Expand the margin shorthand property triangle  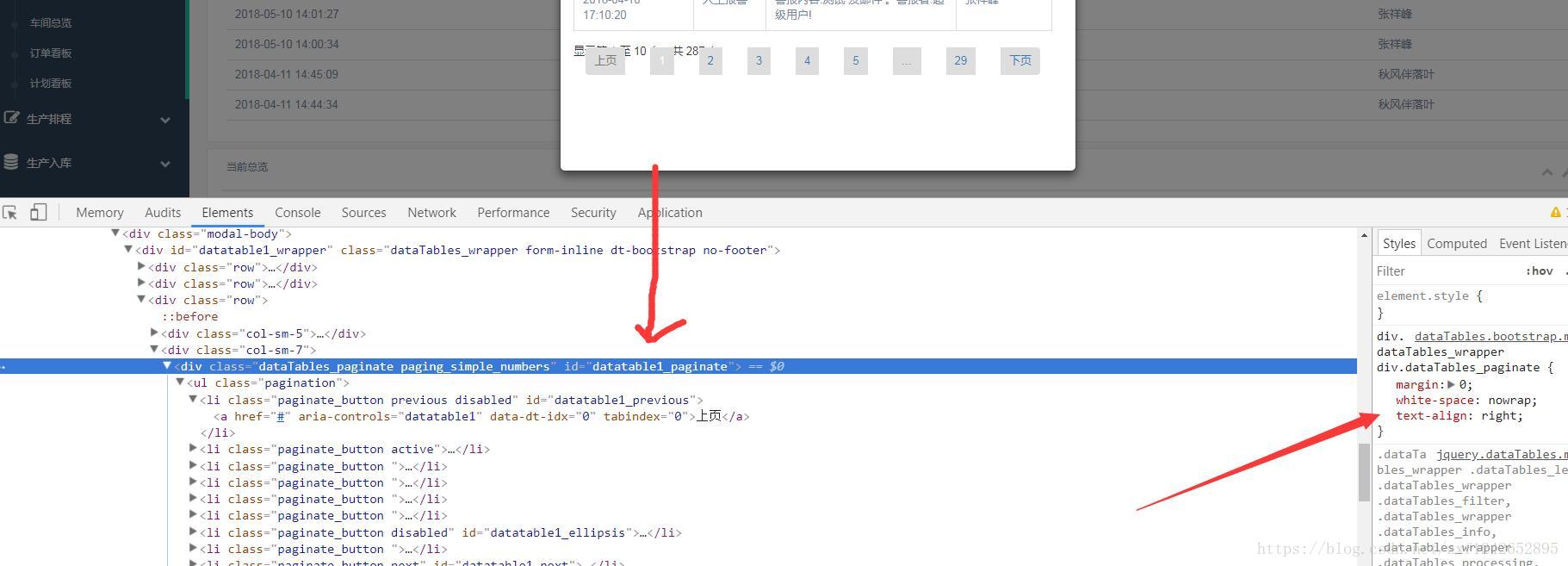(x=1451, y=385)
